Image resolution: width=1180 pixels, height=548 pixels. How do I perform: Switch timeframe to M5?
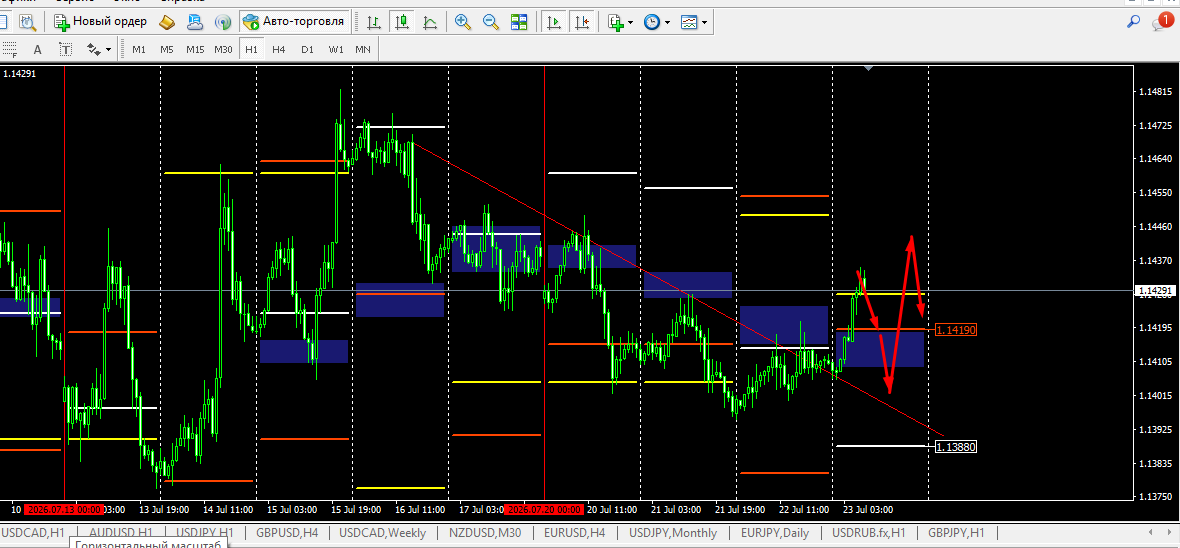click(x=167, y=50)
